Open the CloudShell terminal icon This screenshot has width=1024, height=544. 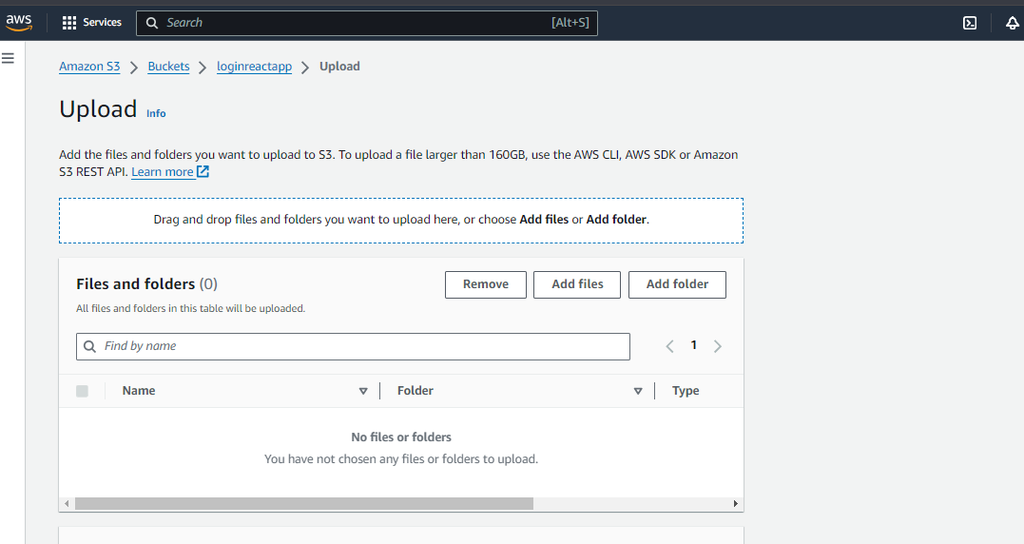pyautogui.click(x=969, y=23)
